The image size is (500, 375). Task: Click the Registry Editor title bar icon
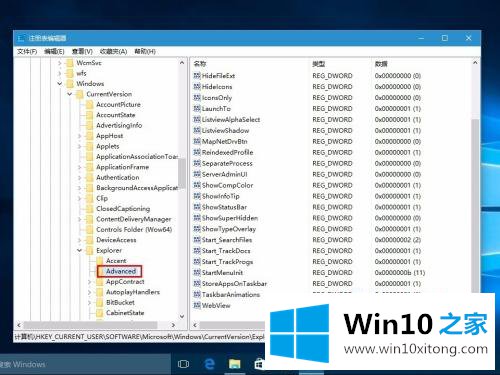point(21,38)
